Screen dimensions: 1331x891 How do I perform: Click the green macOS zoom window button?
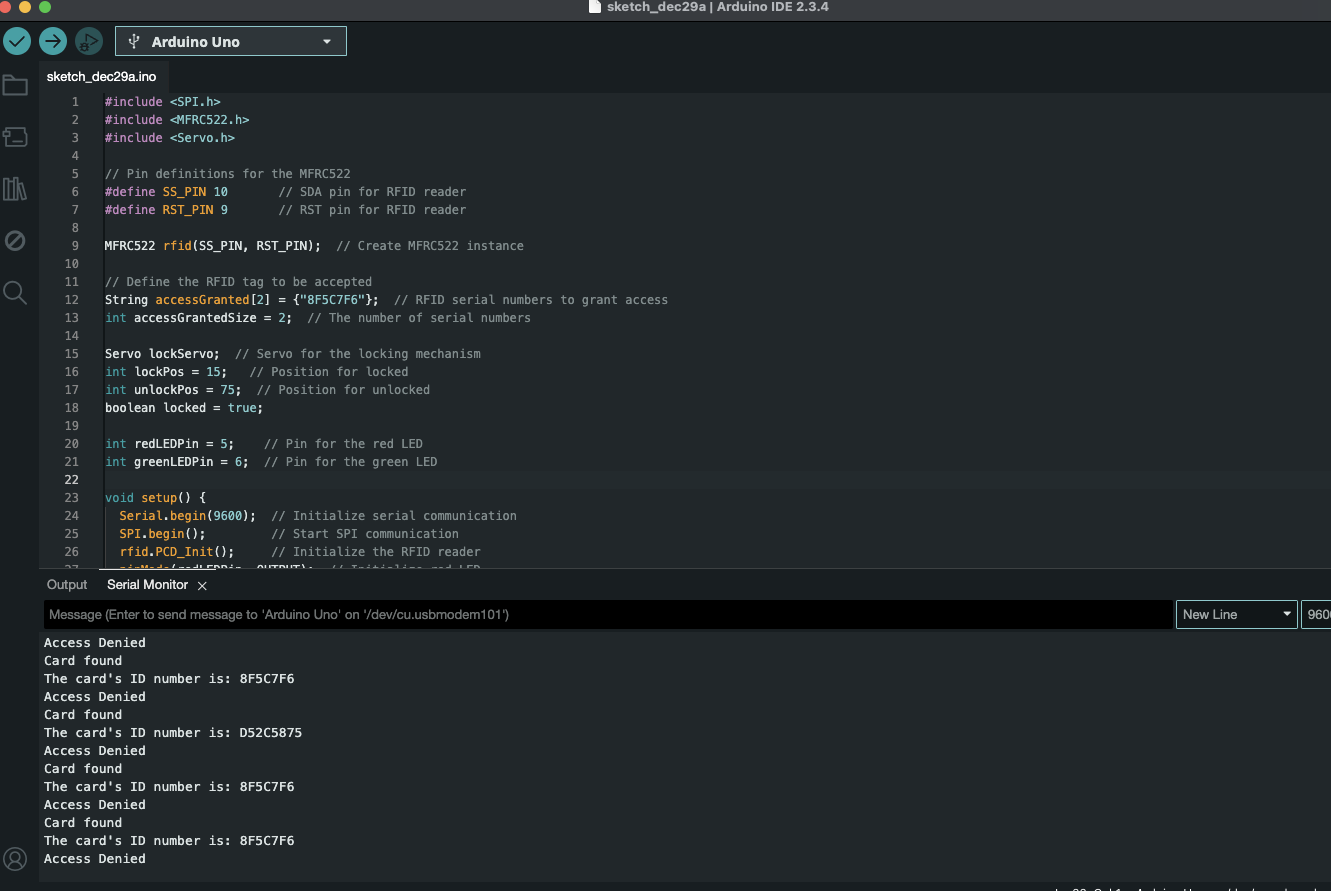[44, 7]
